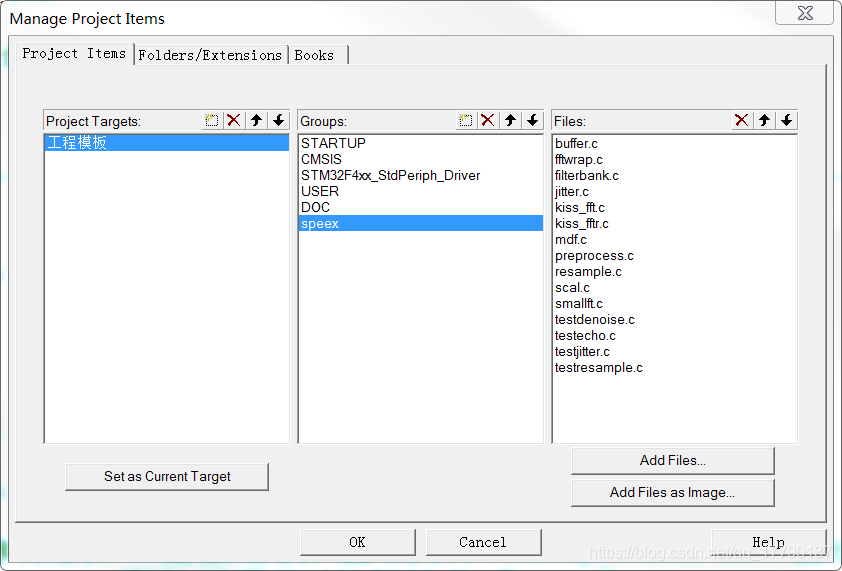Select file fftwrap.c
This screenshot has width=842, height=571.
tap(674, 160)
